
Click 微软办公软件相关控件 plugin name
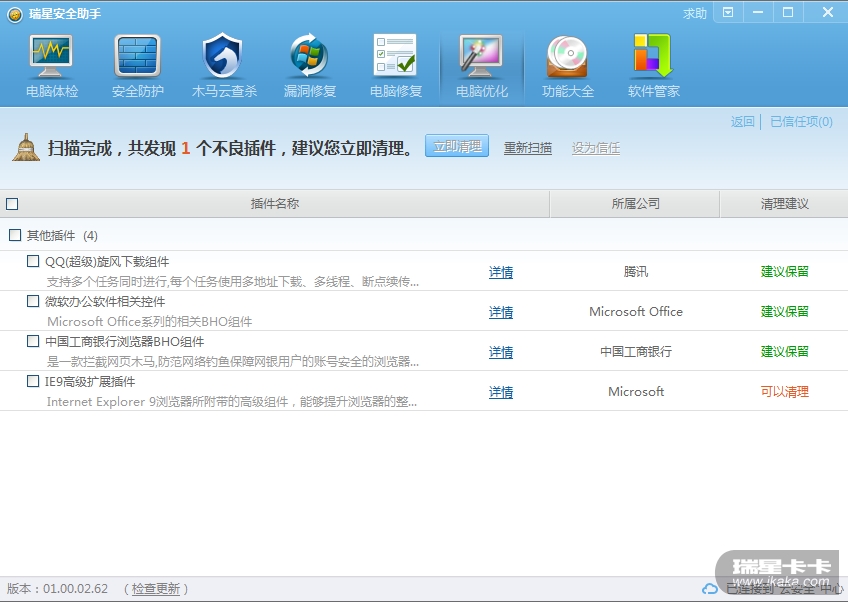click(105, 302)
